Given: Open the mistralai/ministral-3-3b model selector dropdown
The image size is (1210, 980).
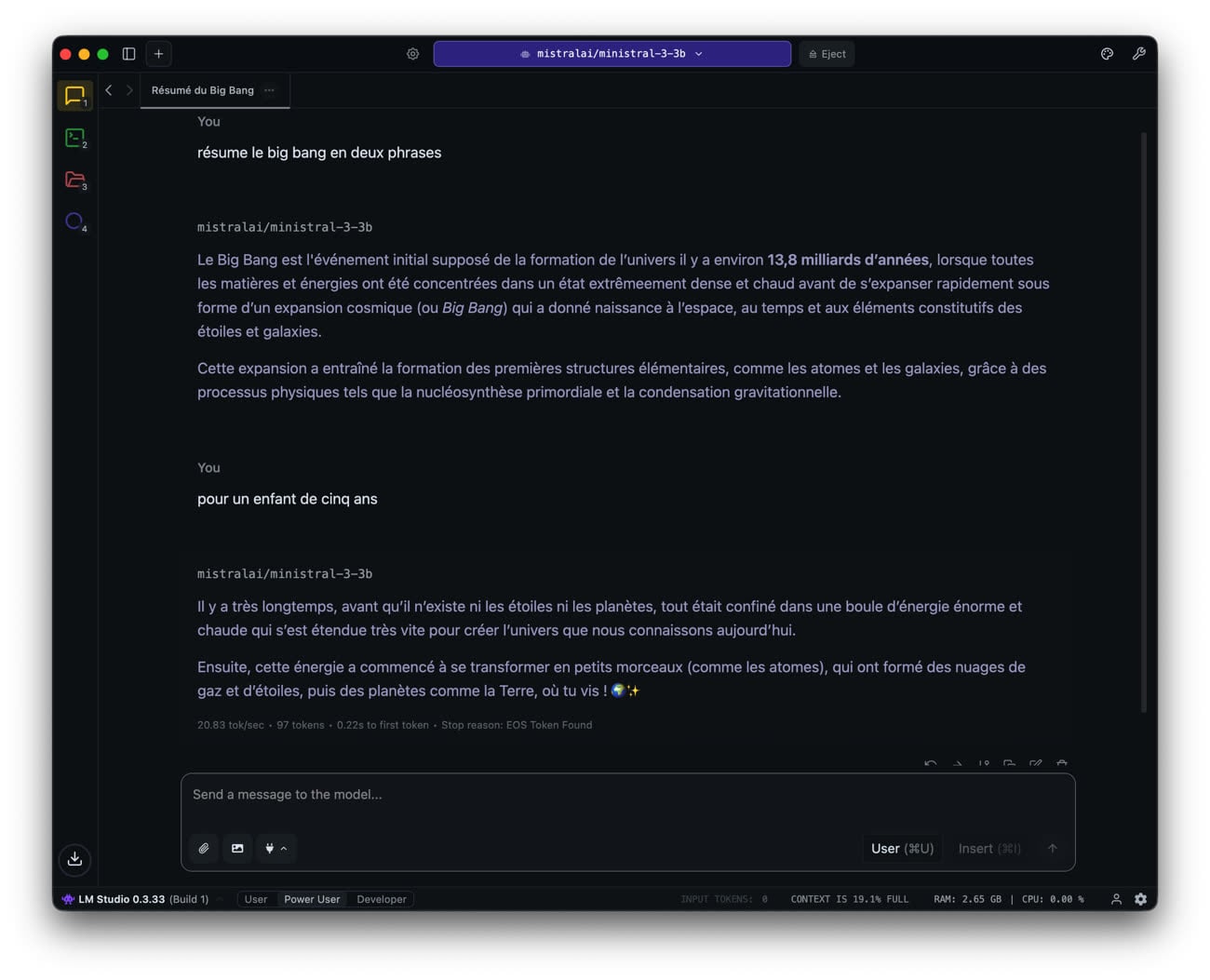Looking at the screenshot, I should (x=612, y=54).
